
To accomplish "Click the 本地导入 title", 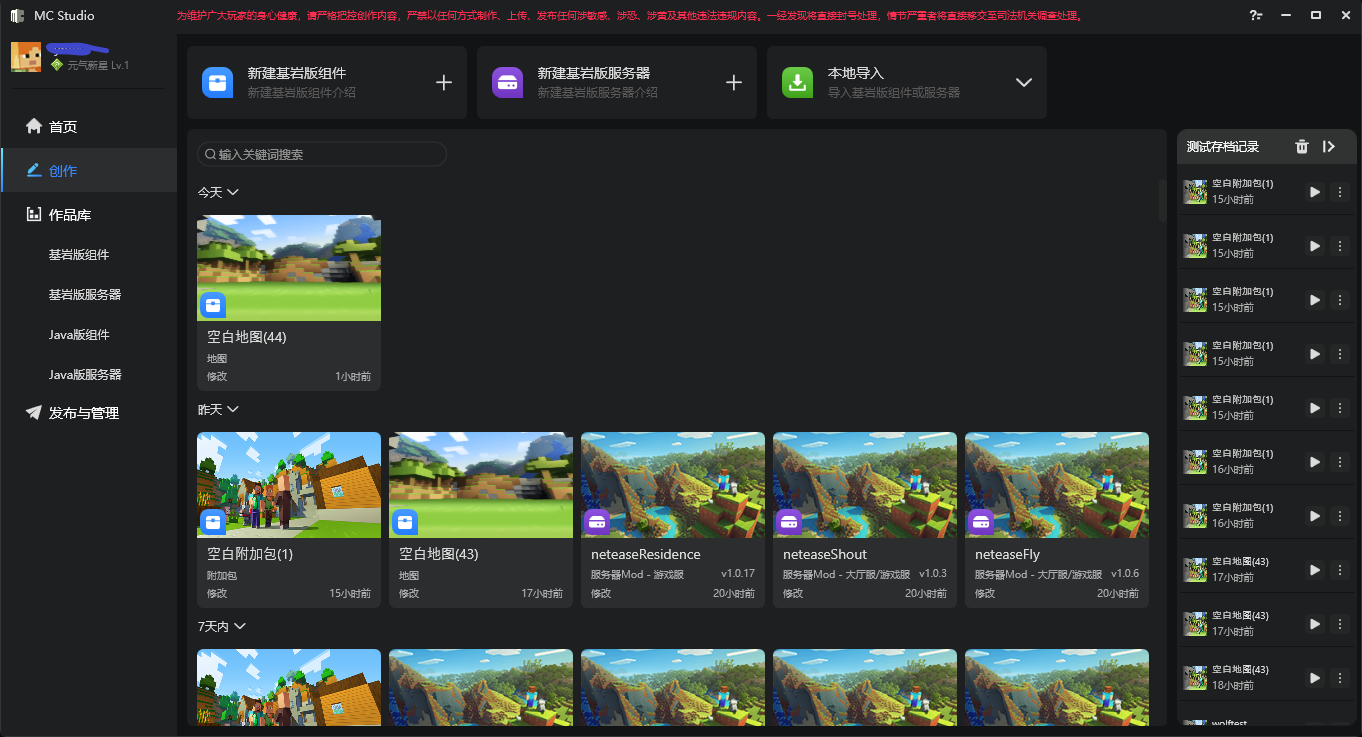I will pos(856,74).
